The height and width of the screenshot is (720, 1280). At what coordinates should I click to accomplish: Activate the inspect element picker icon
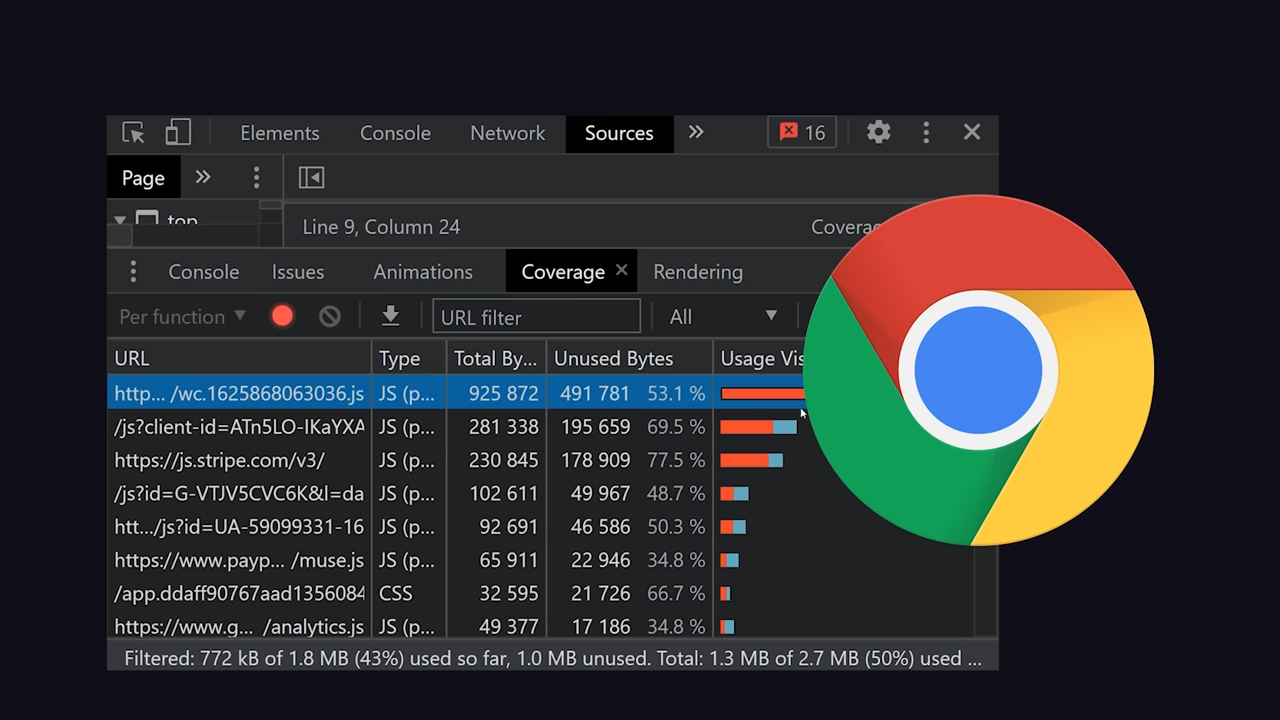(x=133, y=133)
